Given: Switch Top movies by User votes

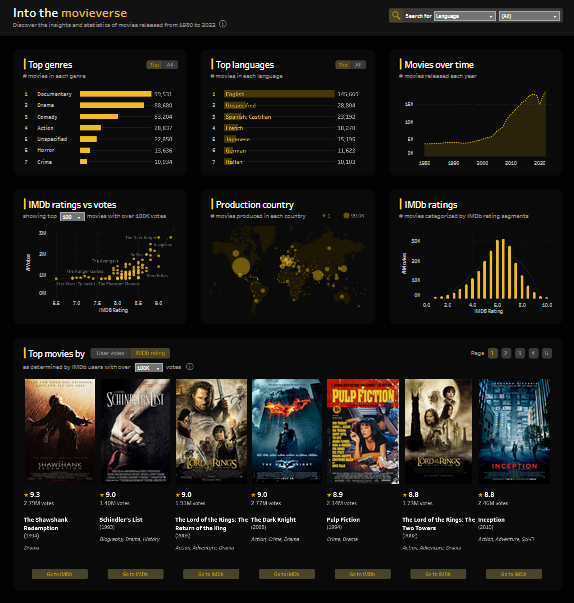Looking at the screenshot, I should tap(110, 353).
